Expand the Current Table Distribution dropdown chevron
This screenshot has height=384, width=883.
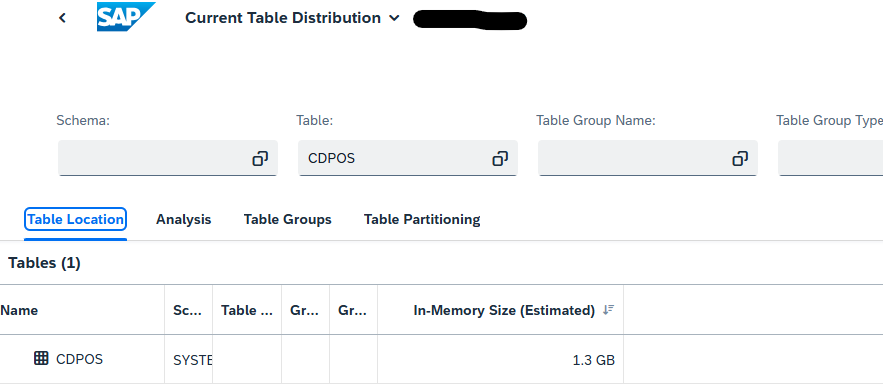click(394, 18)
